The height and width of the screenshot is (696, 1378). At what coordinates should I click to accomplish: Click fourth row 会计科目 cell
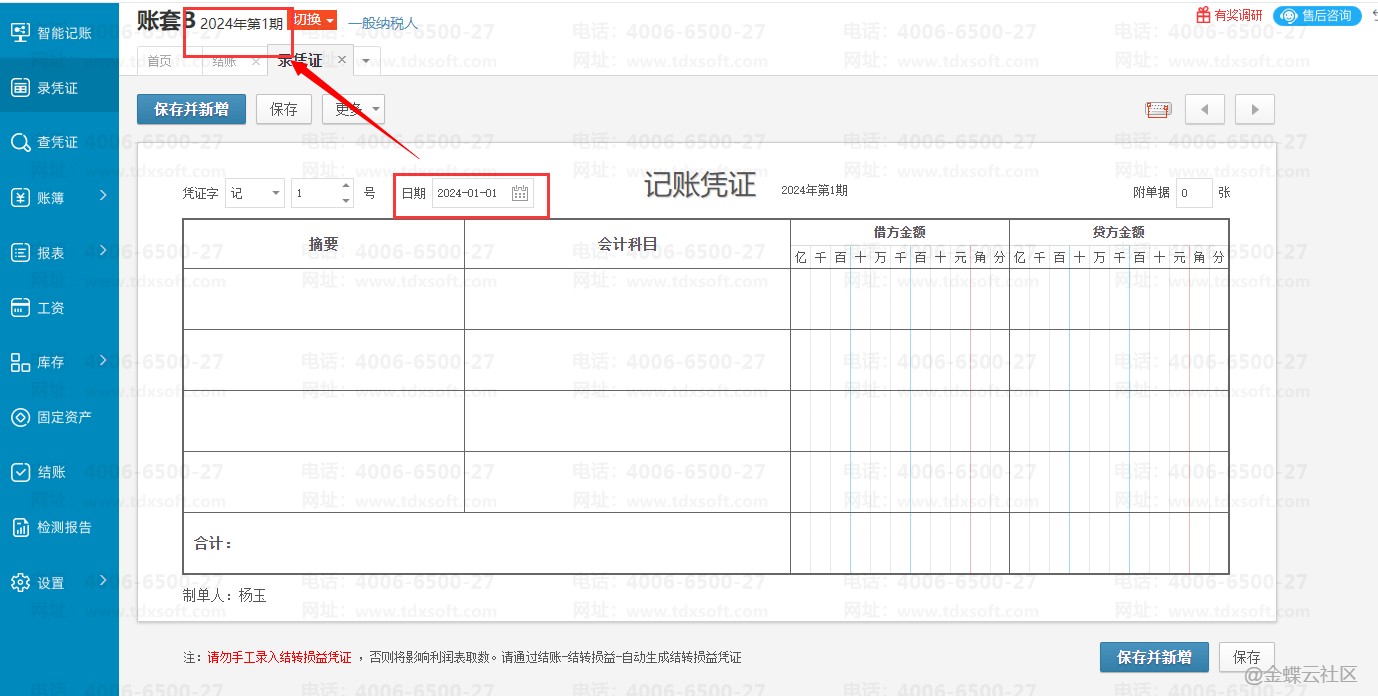pos(627,482)
